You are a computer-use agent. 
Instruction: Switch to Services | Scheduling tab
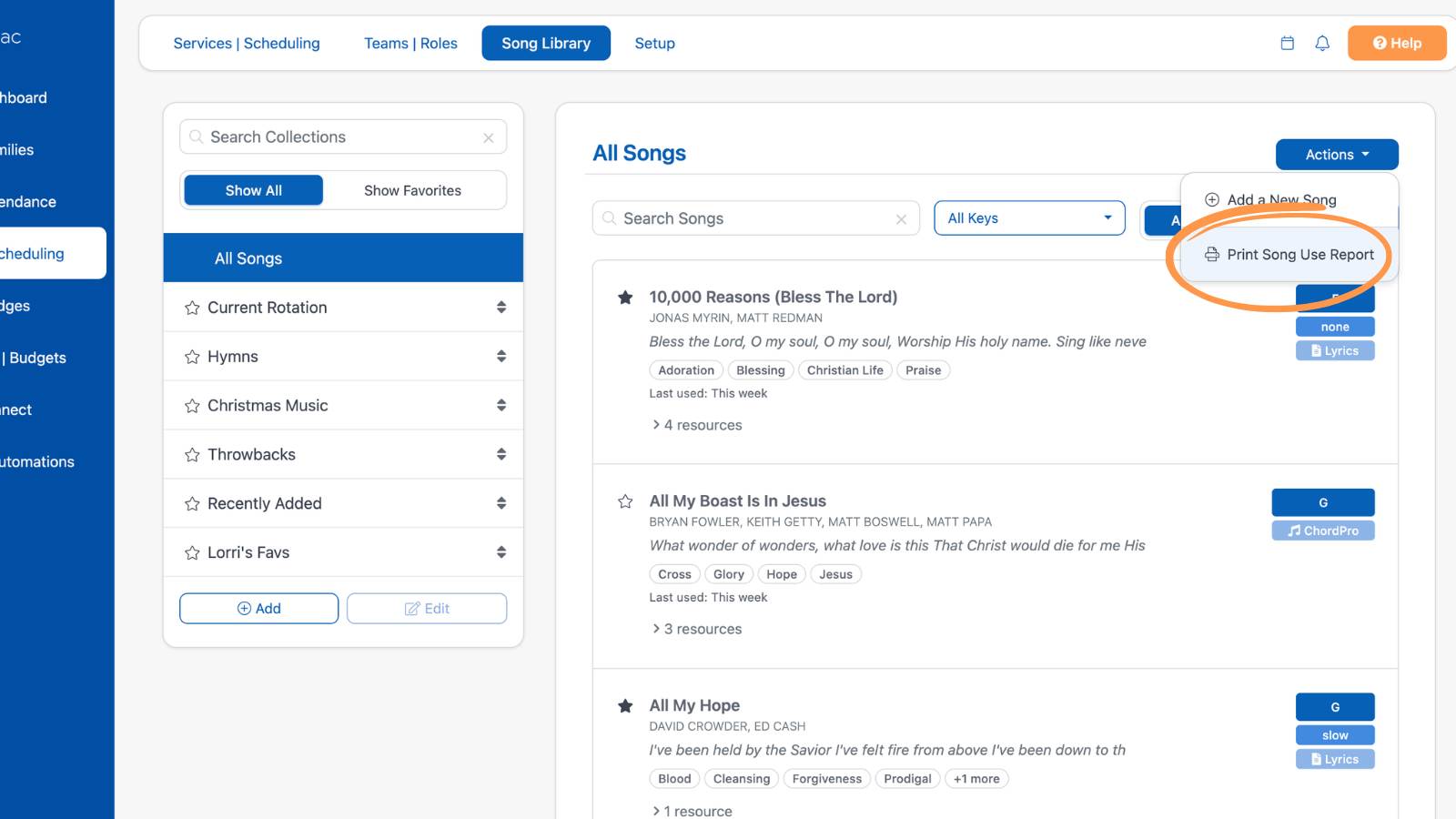[x=247, y=44]
